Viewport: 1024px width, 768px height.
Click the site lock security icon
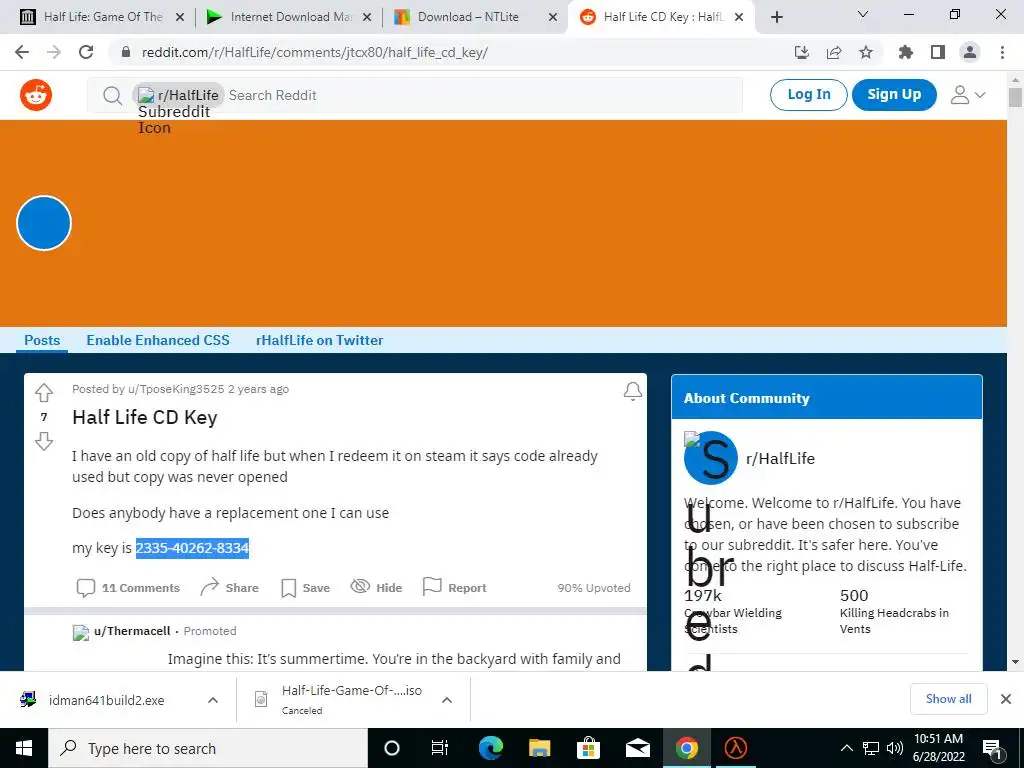coord(126,52)
